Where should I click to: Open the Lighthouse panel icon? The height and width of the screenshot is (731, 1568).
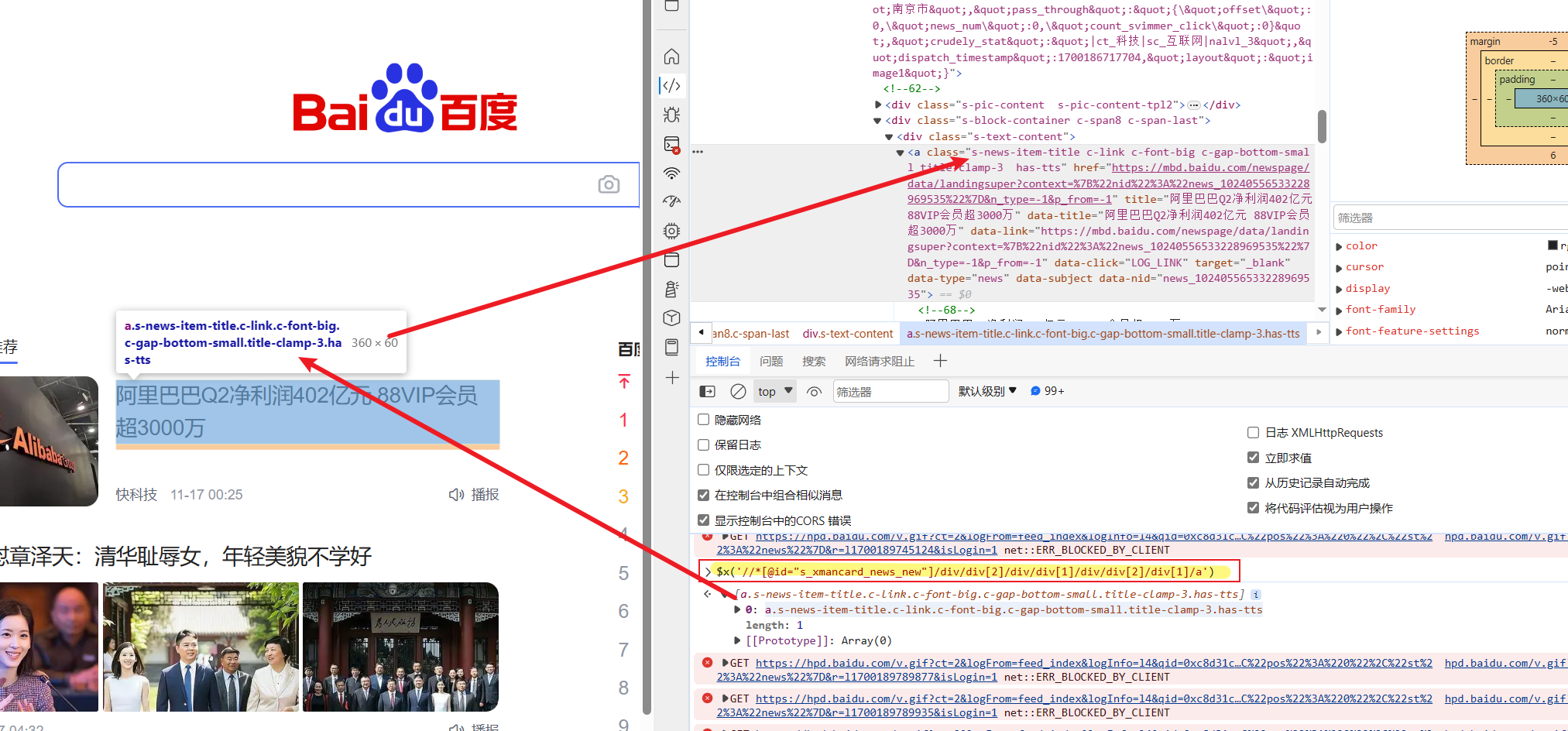[672, 289]
